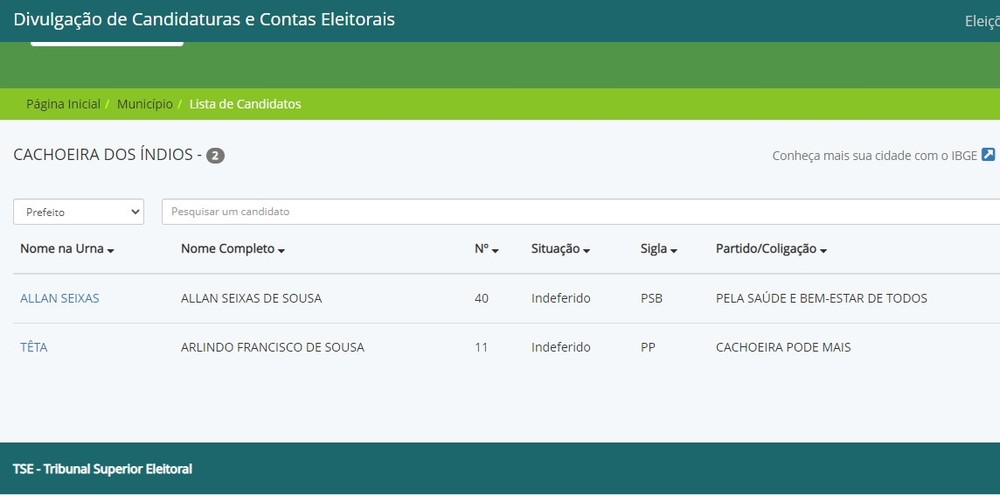Sort by Nome na Urna arrow

pos(111,251)
